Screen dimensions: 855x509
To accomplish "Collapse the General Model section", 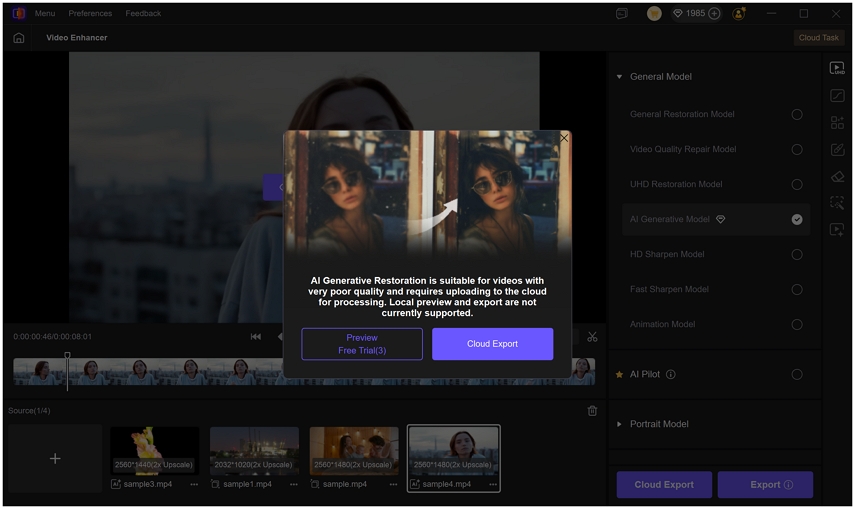I will (x=619, y=77).
